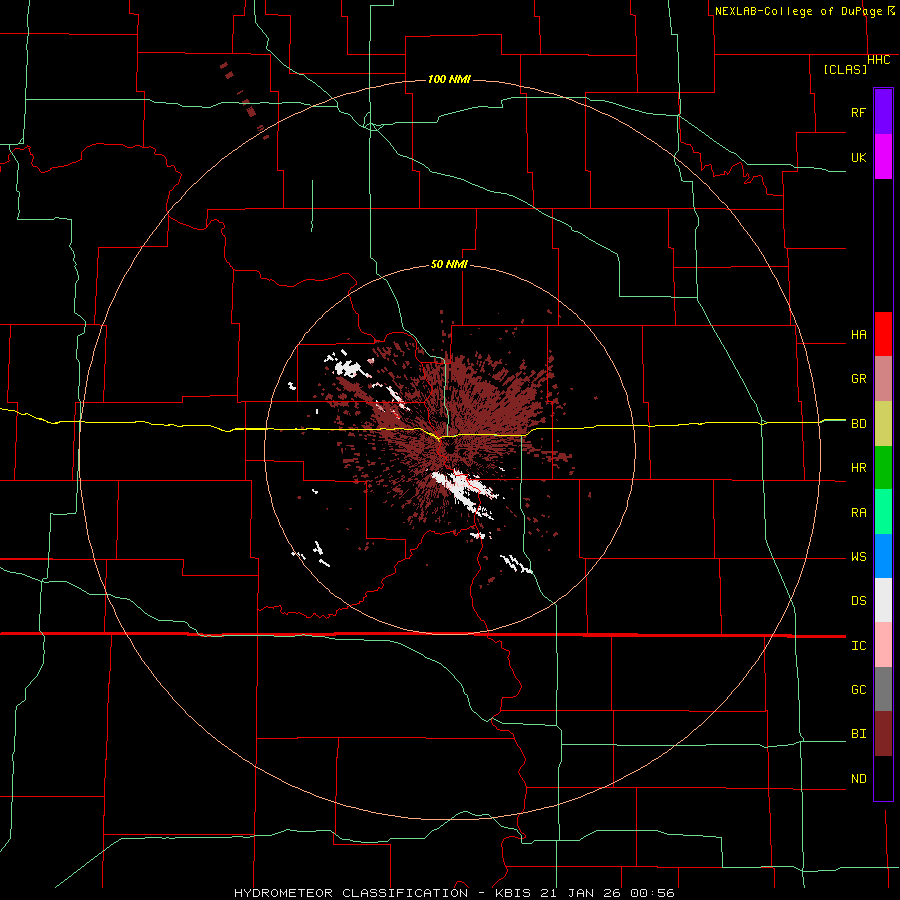Click the white echo patch northwest of radar
900x900 pixels.
click(346, 366)
